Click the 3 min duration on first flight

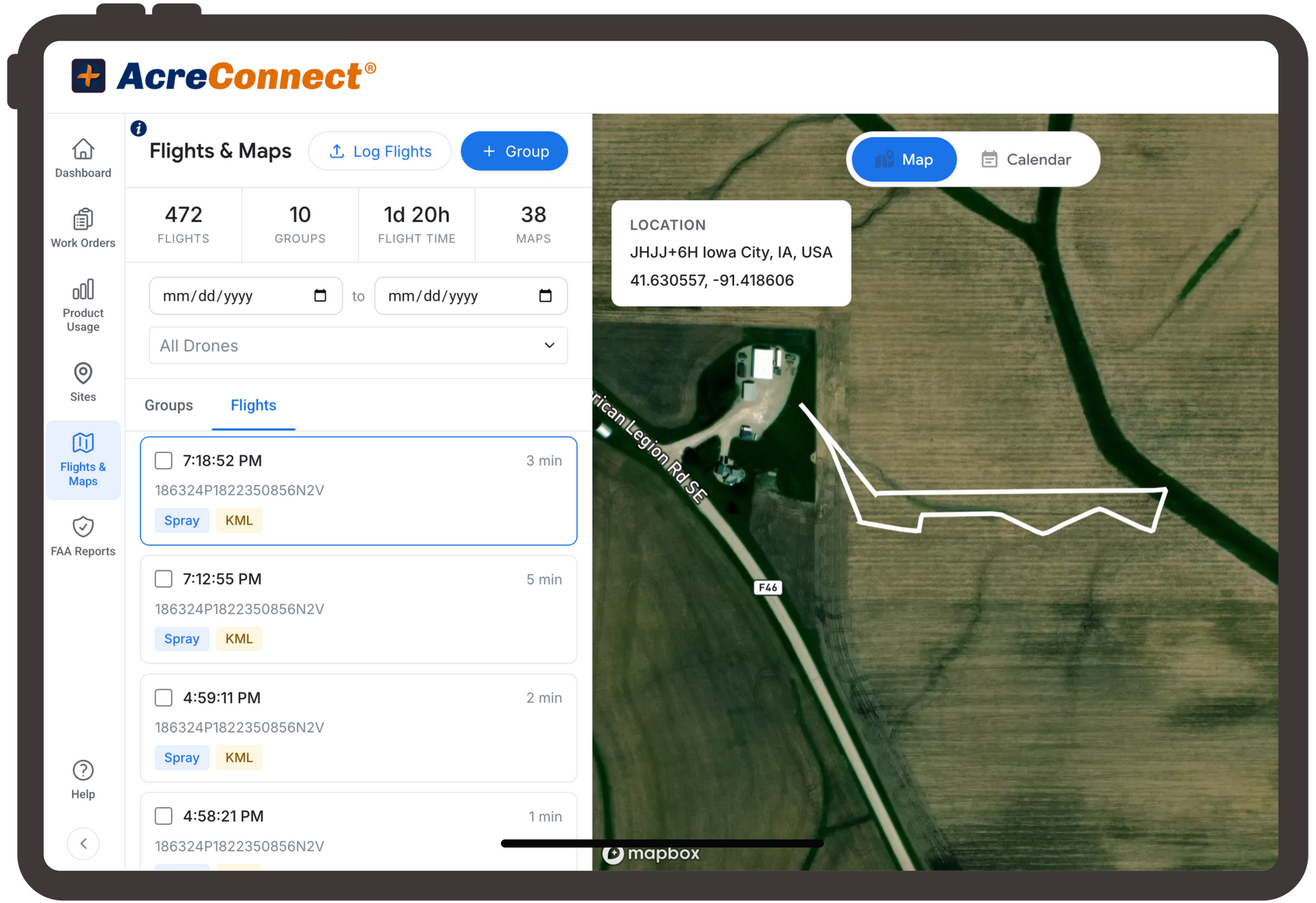544,461
